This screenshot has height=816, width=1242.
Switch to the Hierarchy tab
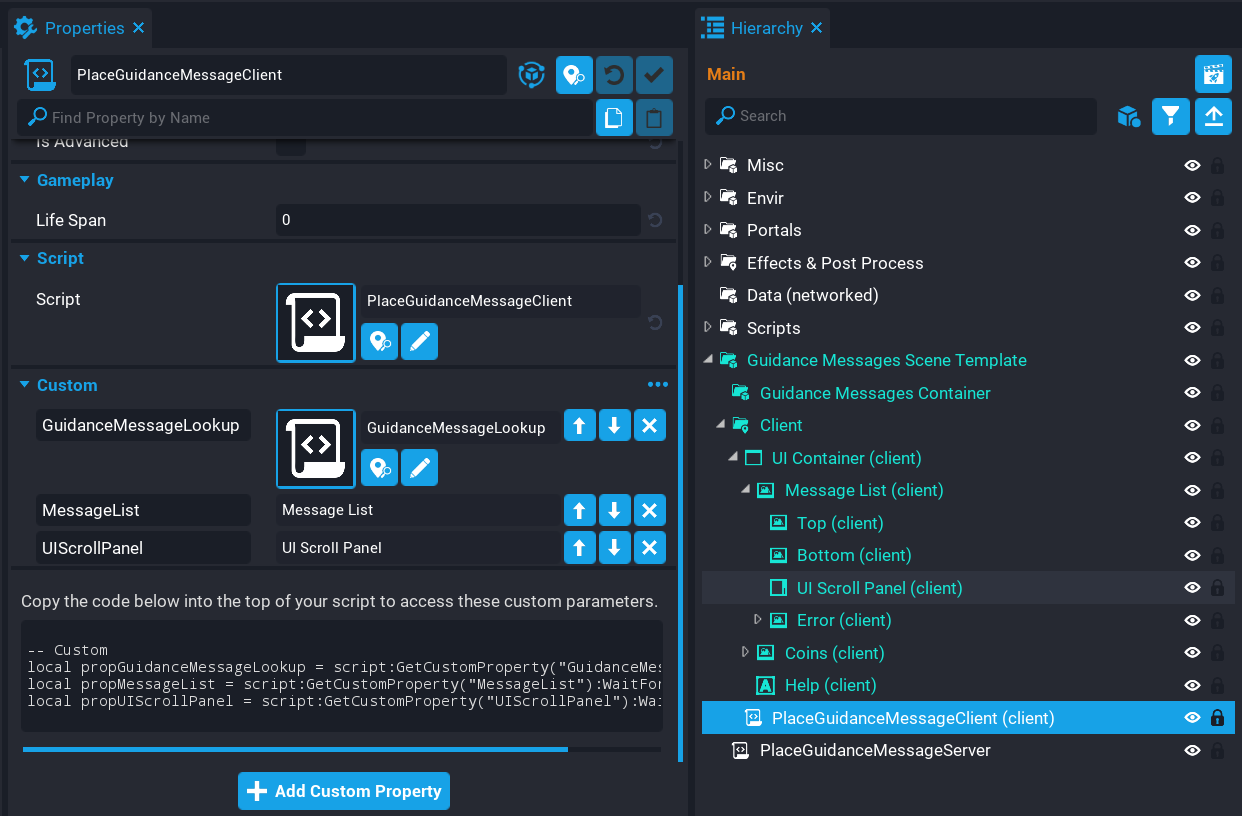(765, 28)
